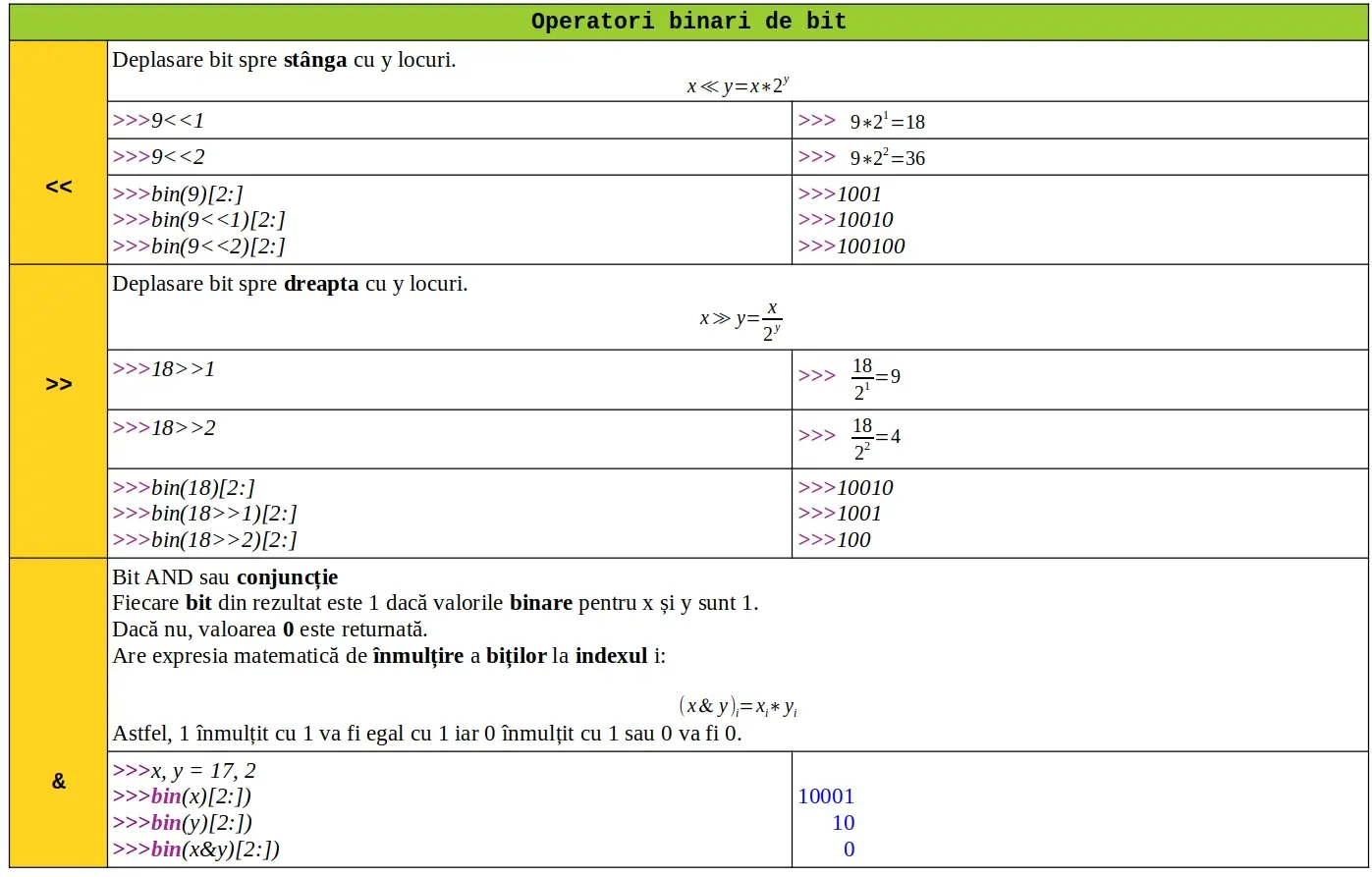1372x877 pixels.
Task: Click the blue output '0' in AND section
Action: tap(850, 850)
